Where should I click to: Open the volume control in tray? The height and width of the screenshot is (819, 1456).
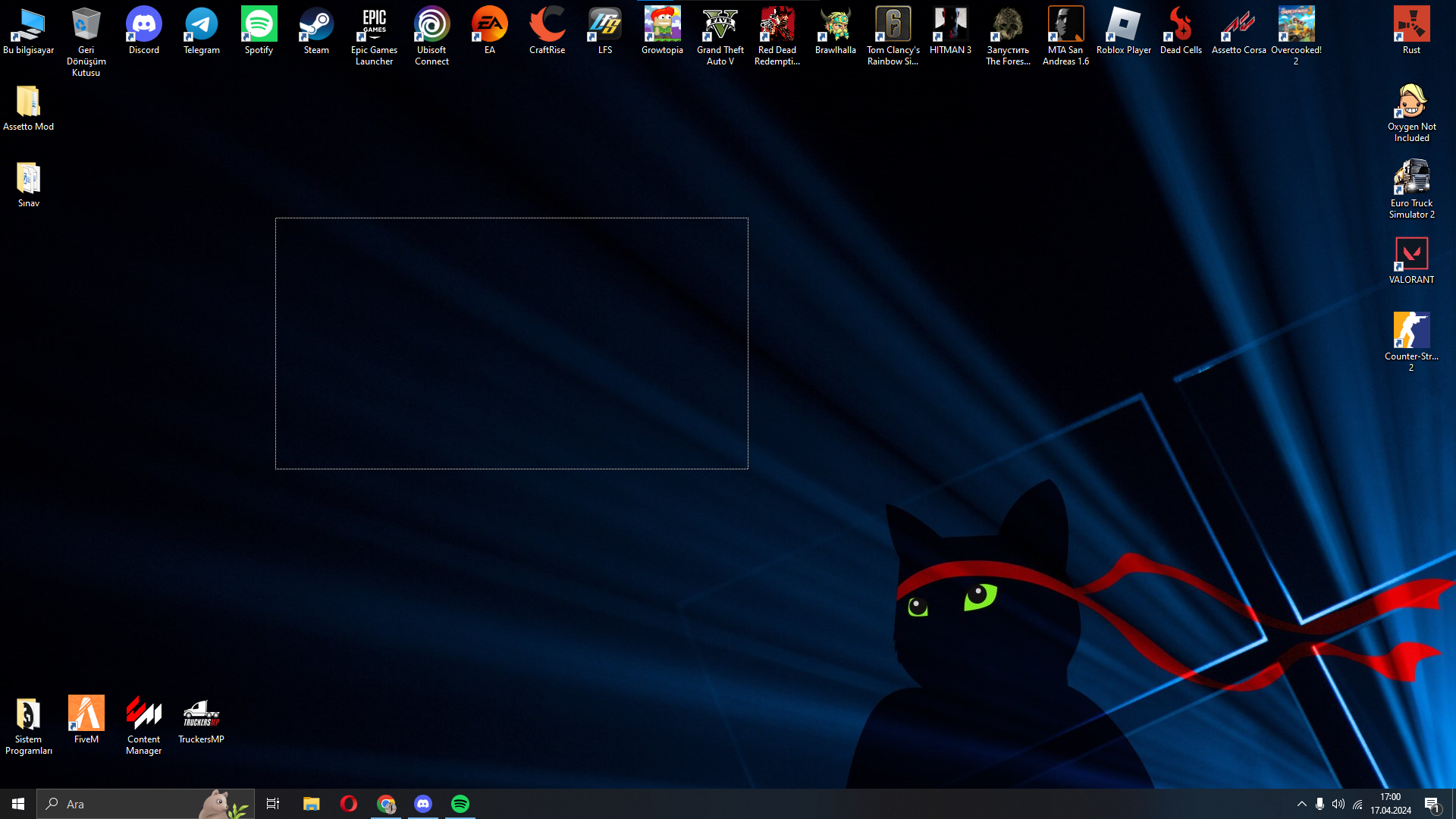pos(1338,804)
